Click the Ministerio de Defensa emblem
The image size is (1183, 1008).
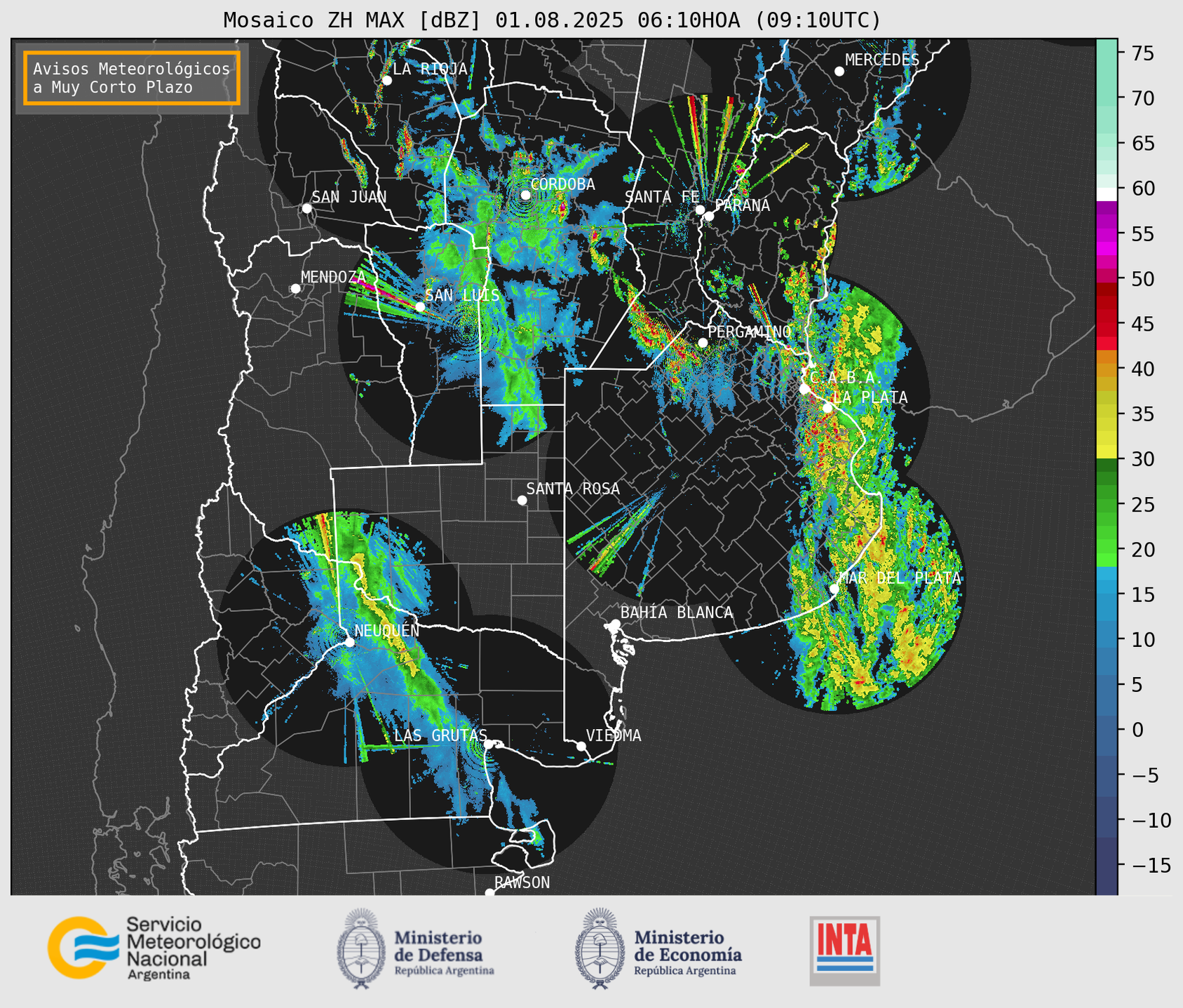coord(361,948)
